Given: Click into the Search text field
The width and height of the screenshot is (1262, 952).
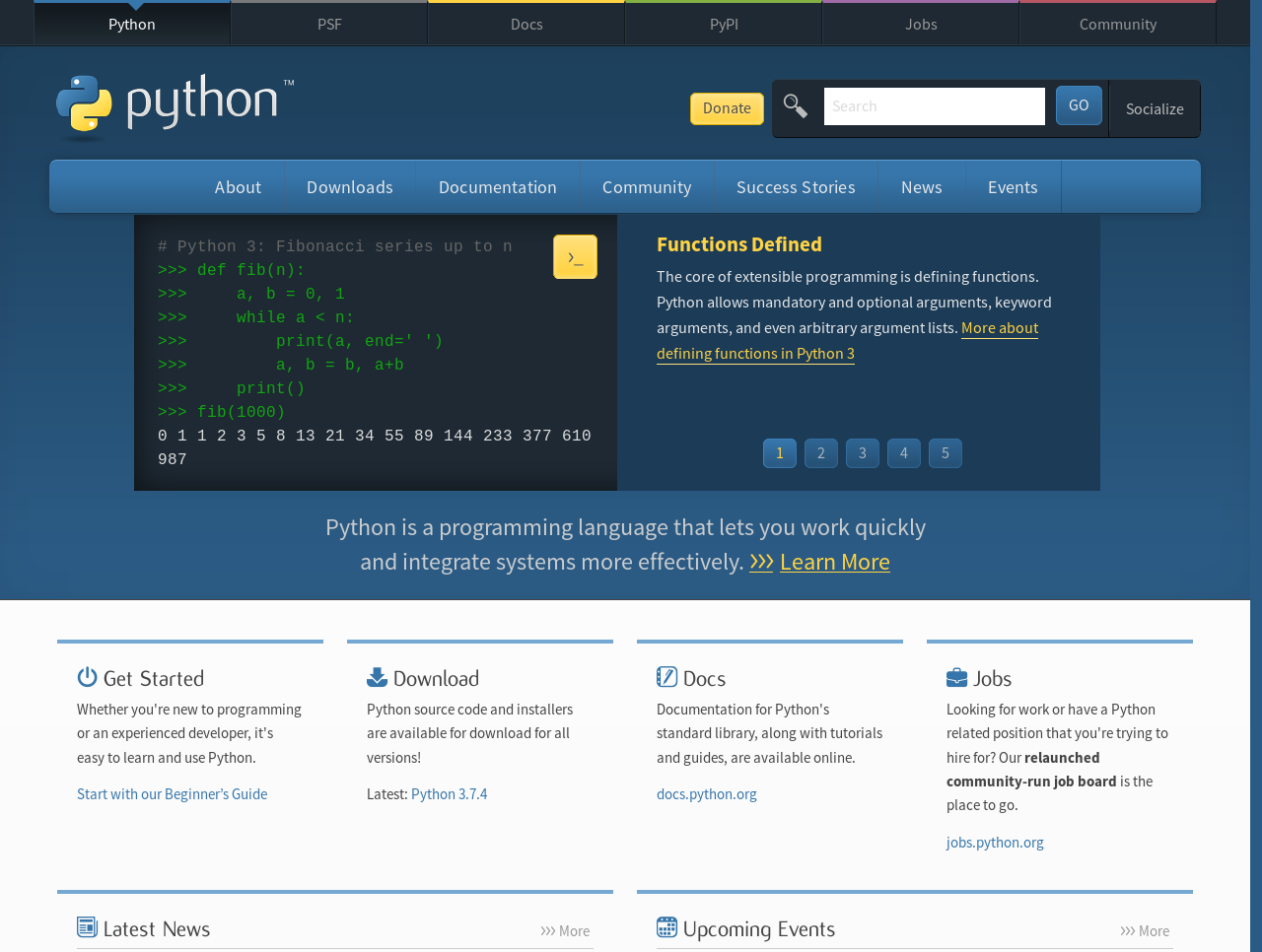Looking at the screenshot, I should click(934, 106).
